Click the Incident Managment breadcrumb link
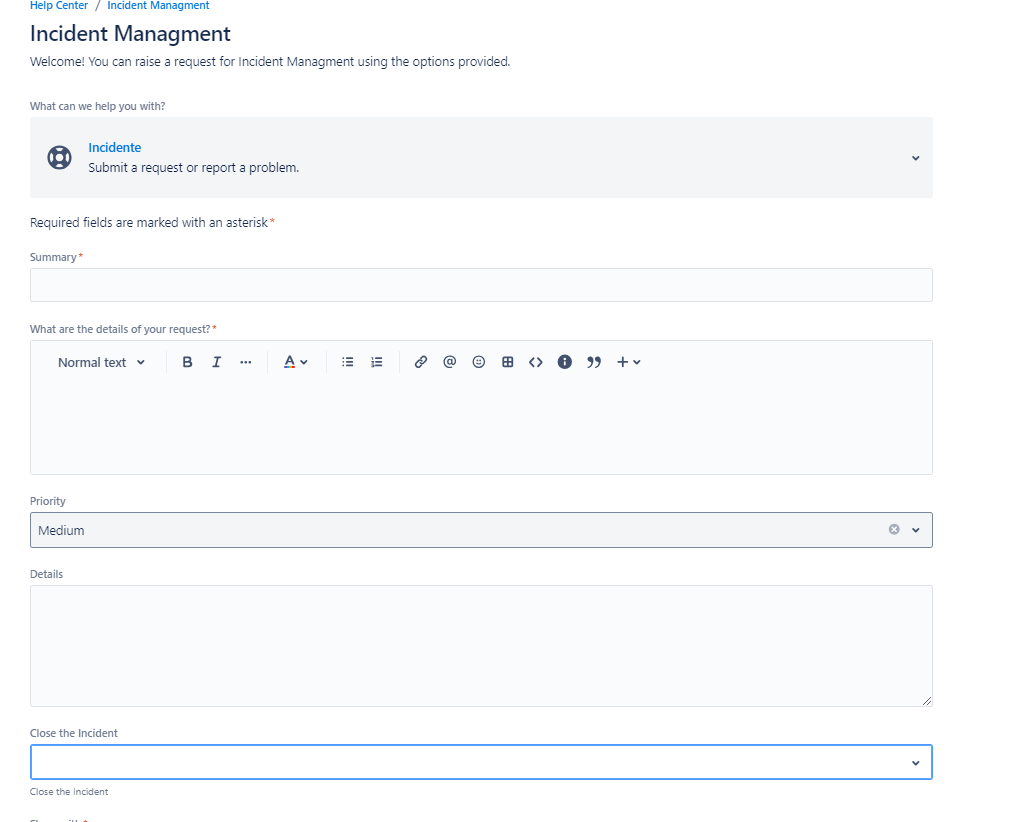Screen dimensions: 1027x822 click(x=157, y=6)
